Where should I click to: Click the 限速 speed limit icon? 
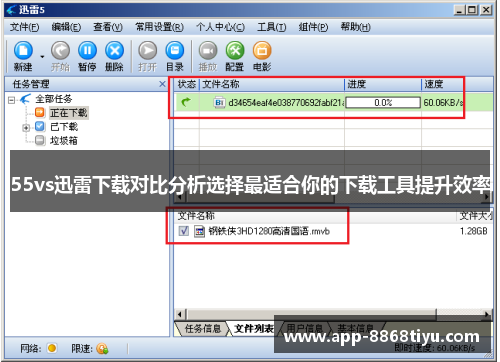tap(102, 349)
